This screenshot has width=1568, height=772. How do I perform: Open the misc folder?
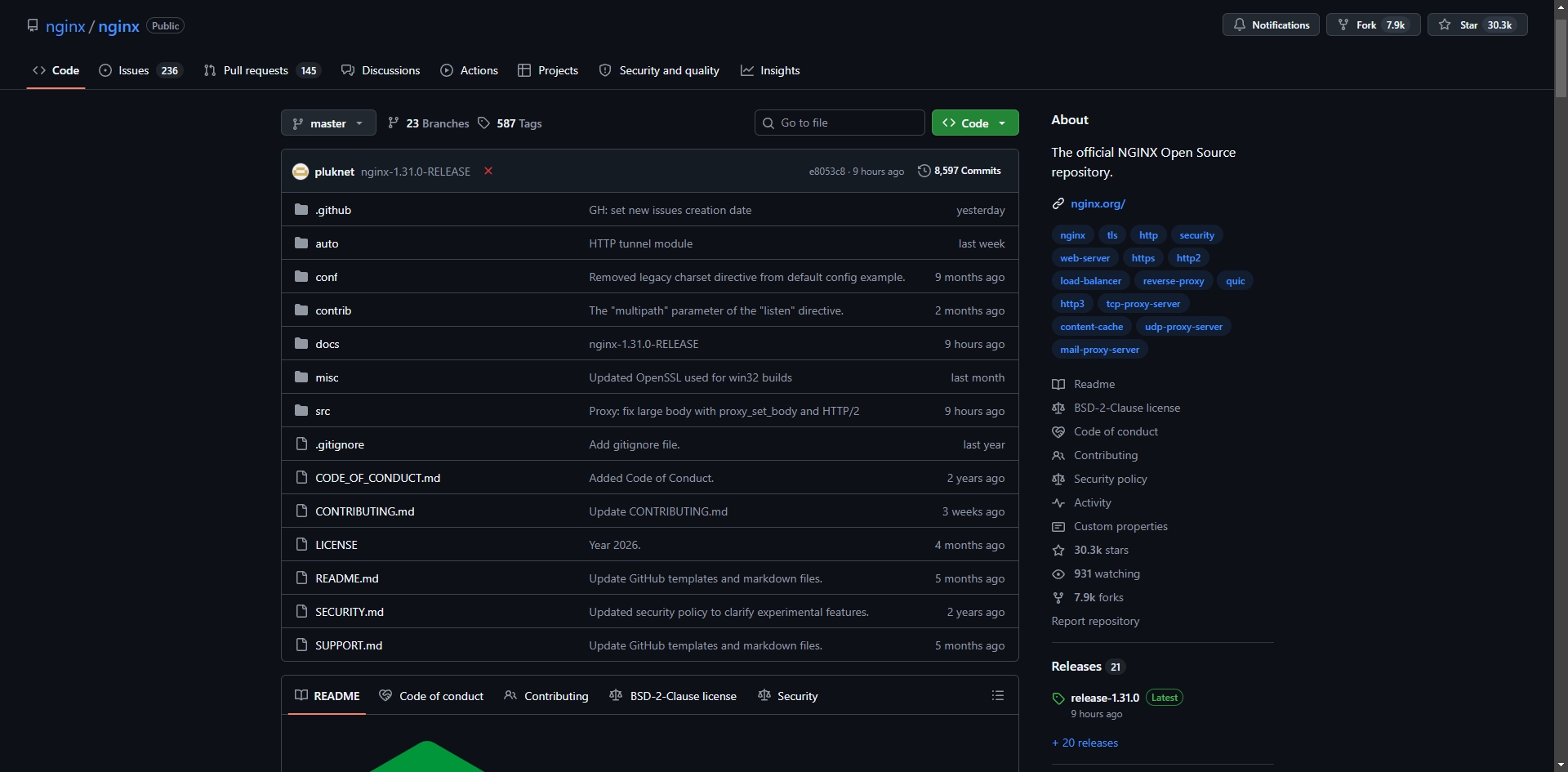327,377
